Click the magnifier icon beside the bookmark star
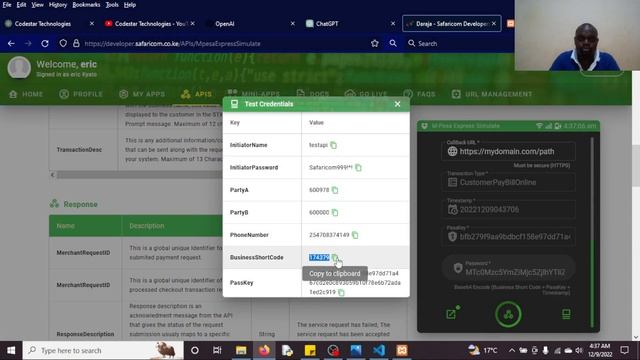Screen dimensions: 640x360 [393, 43]
